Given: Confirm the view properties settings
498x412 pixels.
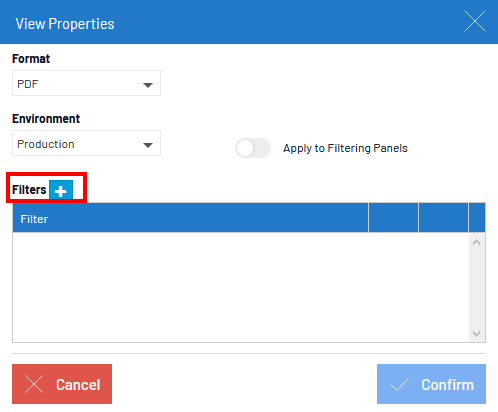Looking at the screenshot, I should click(431, 384).
